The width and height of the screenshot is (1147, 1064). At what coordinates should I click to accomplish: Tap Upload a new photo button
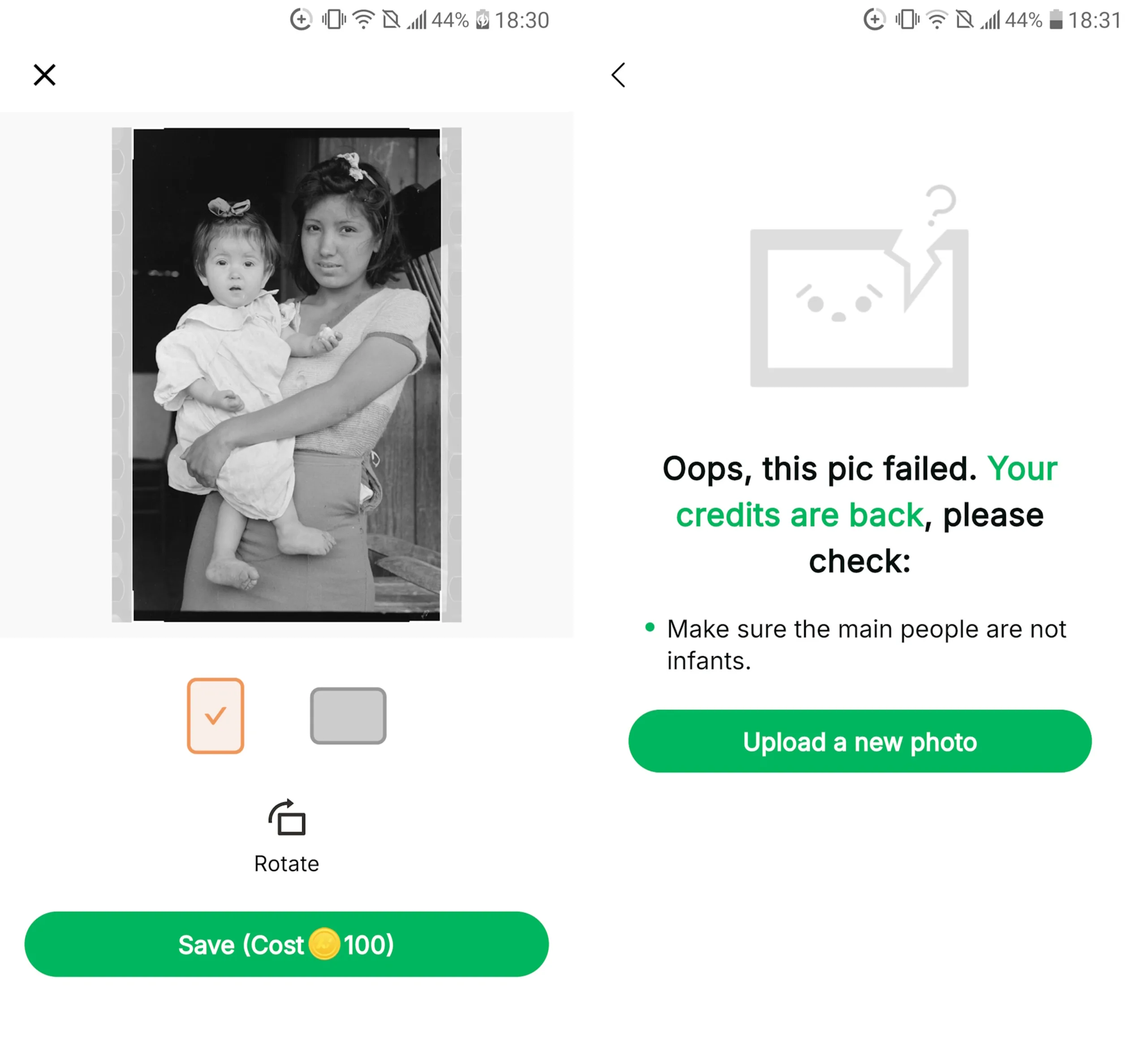[x=859, y=741]
